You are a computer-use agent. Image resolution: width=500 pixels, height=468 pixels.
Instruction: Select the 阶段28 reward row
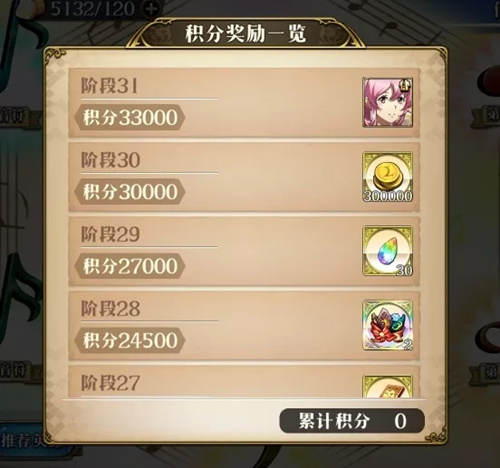[x=244, y=325]
